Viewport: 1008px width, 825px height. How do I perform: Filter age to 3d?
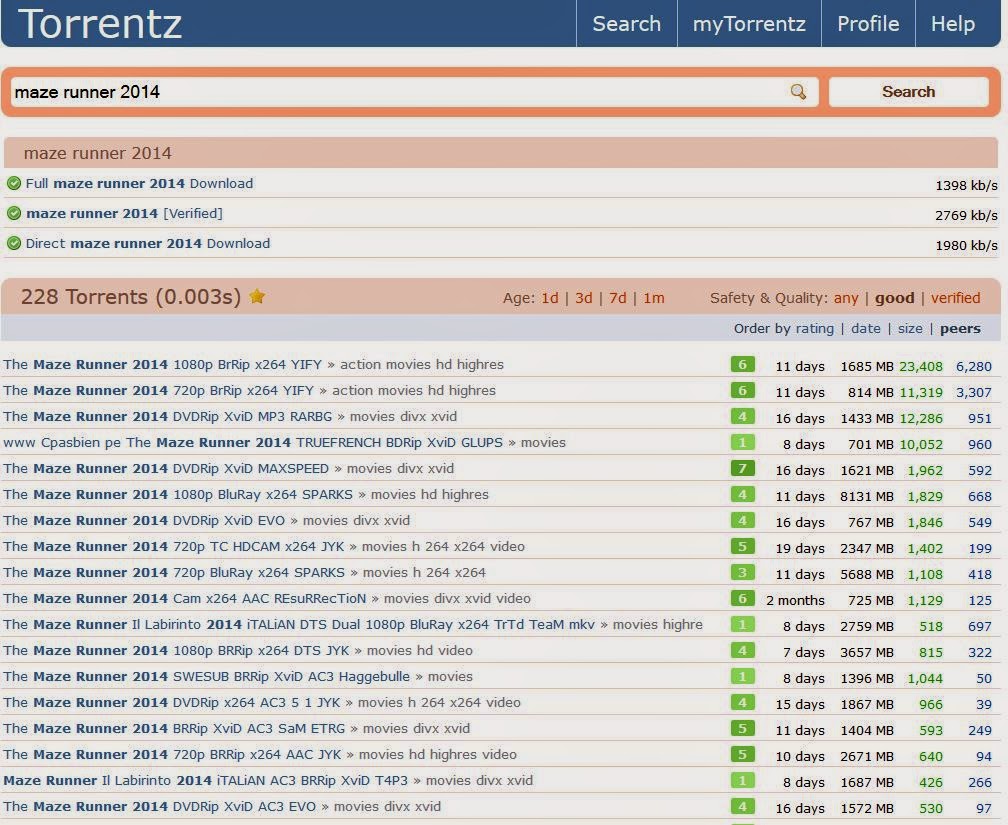coord(584,298)
